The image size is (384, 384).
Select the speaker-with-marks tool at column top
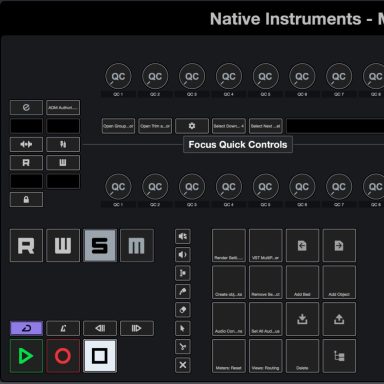(183, 236)
